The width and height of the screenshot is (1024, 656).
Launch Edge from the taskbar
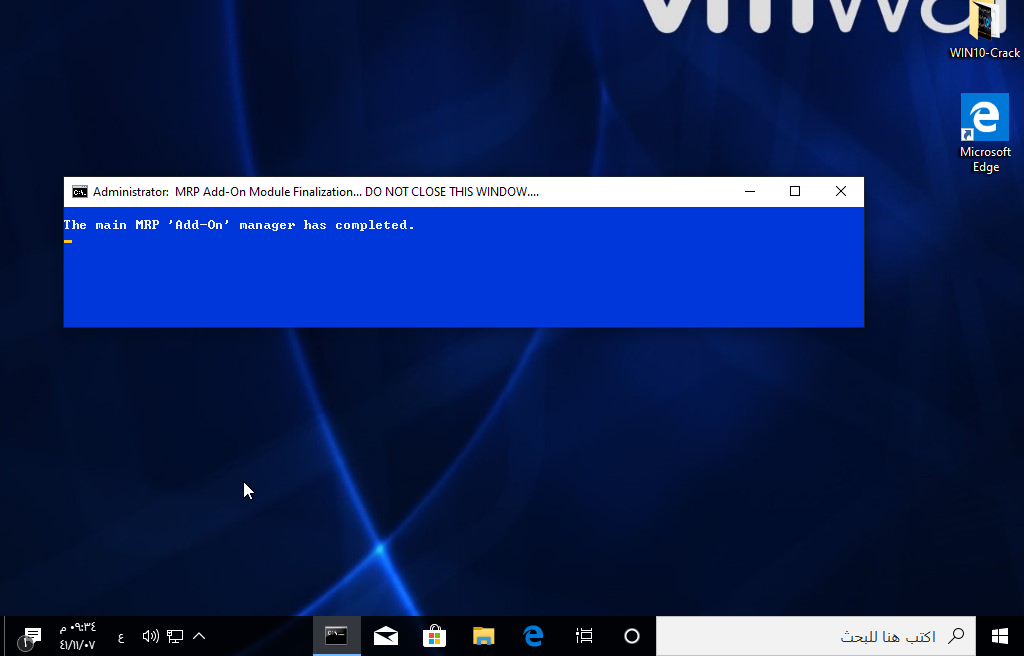tap(534, 636)
